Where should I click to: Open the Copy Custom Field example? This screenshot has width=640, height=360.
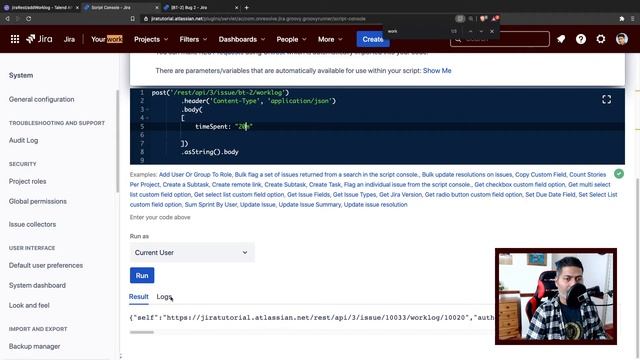click(x=540, y=175)
